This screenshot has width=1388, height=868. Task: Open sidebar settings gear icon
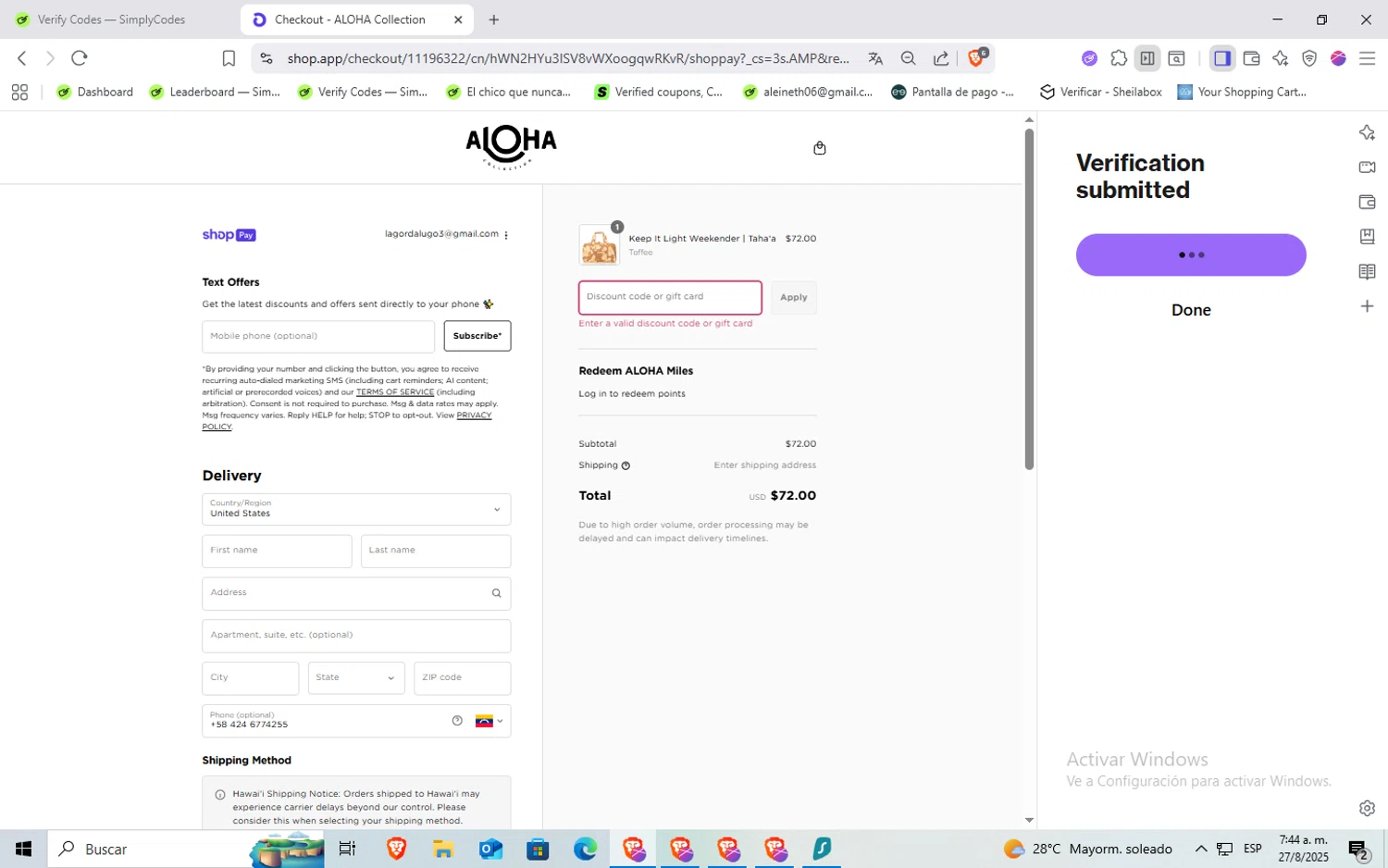coord(1367,808)
